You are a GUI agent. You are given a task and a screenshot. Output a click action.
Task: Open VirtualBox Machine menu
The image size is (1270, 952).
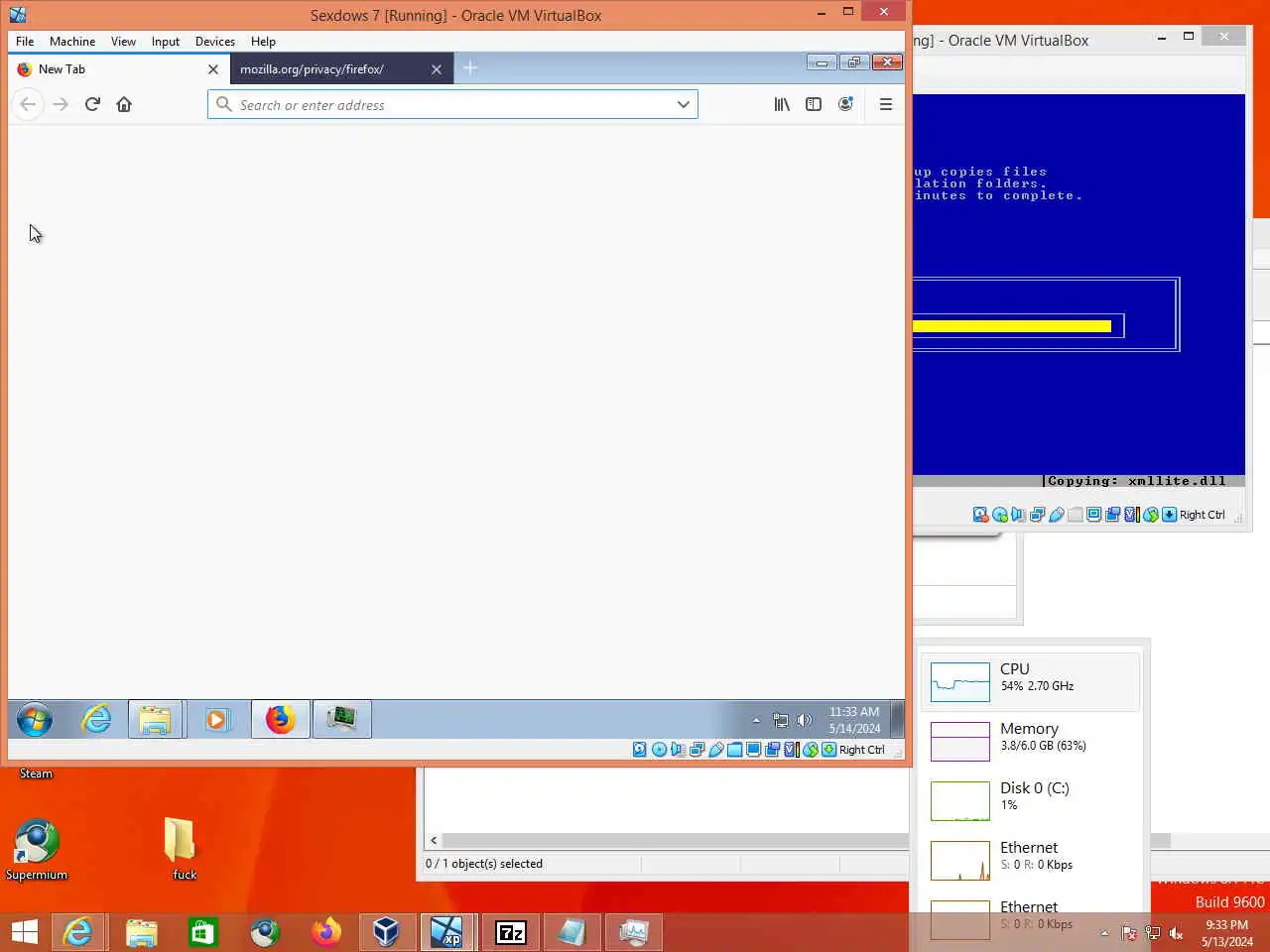(x=72, y=42)
